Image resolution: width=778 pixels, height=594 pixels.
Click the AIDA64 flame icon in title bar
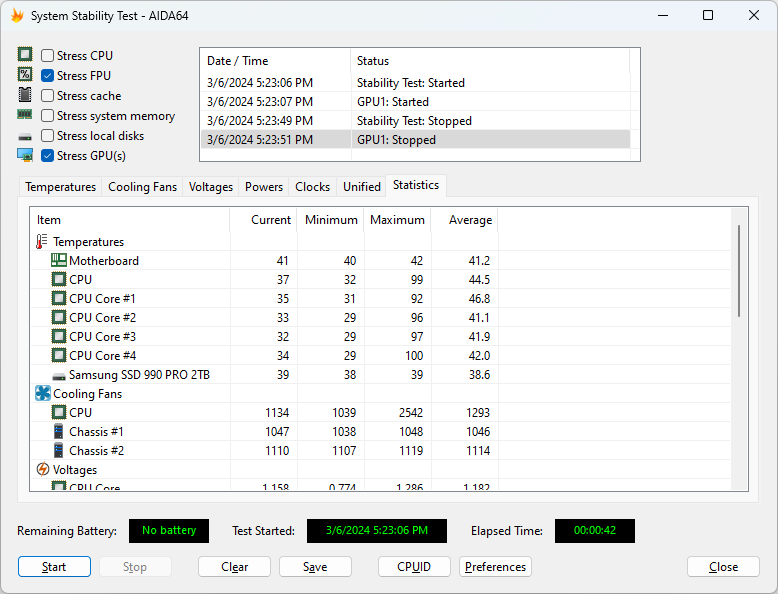pyautogui.click(x=17, y=16)
